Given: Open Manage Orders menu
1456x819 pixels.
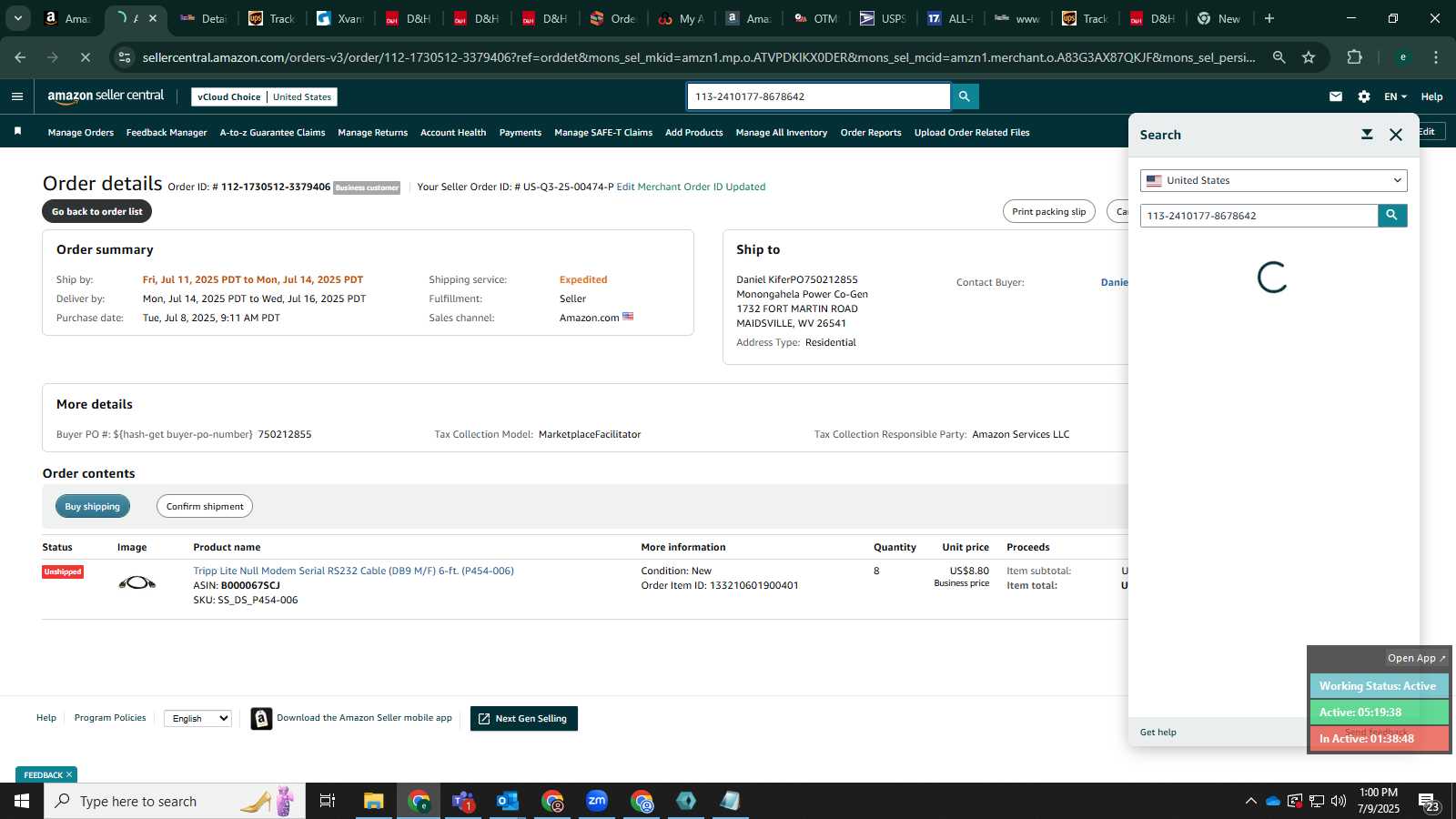Looking at the screenshot, I should [x=81, y=133].
